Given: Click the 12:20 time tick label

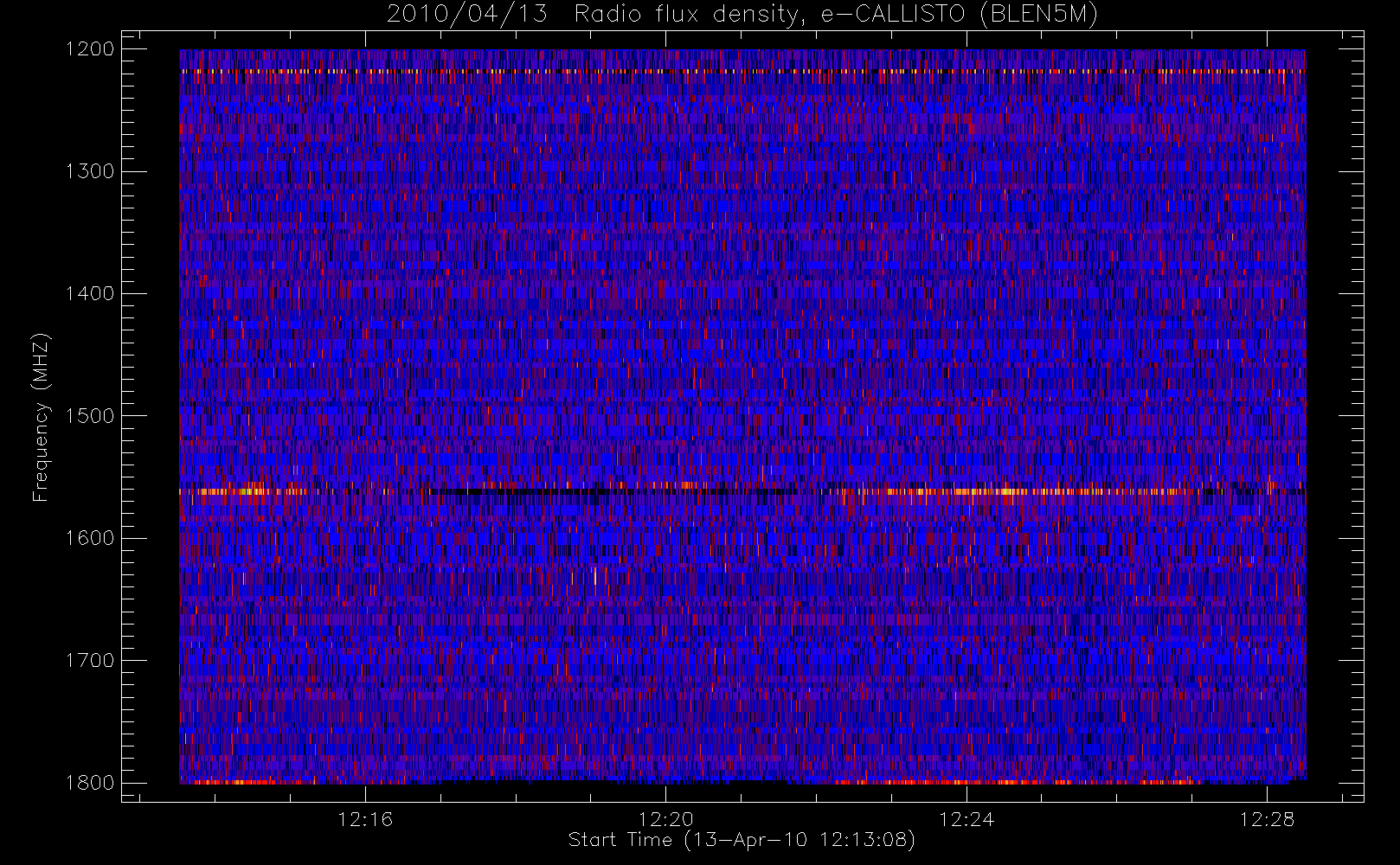Looking at the screenshot, I should (666, 819).
